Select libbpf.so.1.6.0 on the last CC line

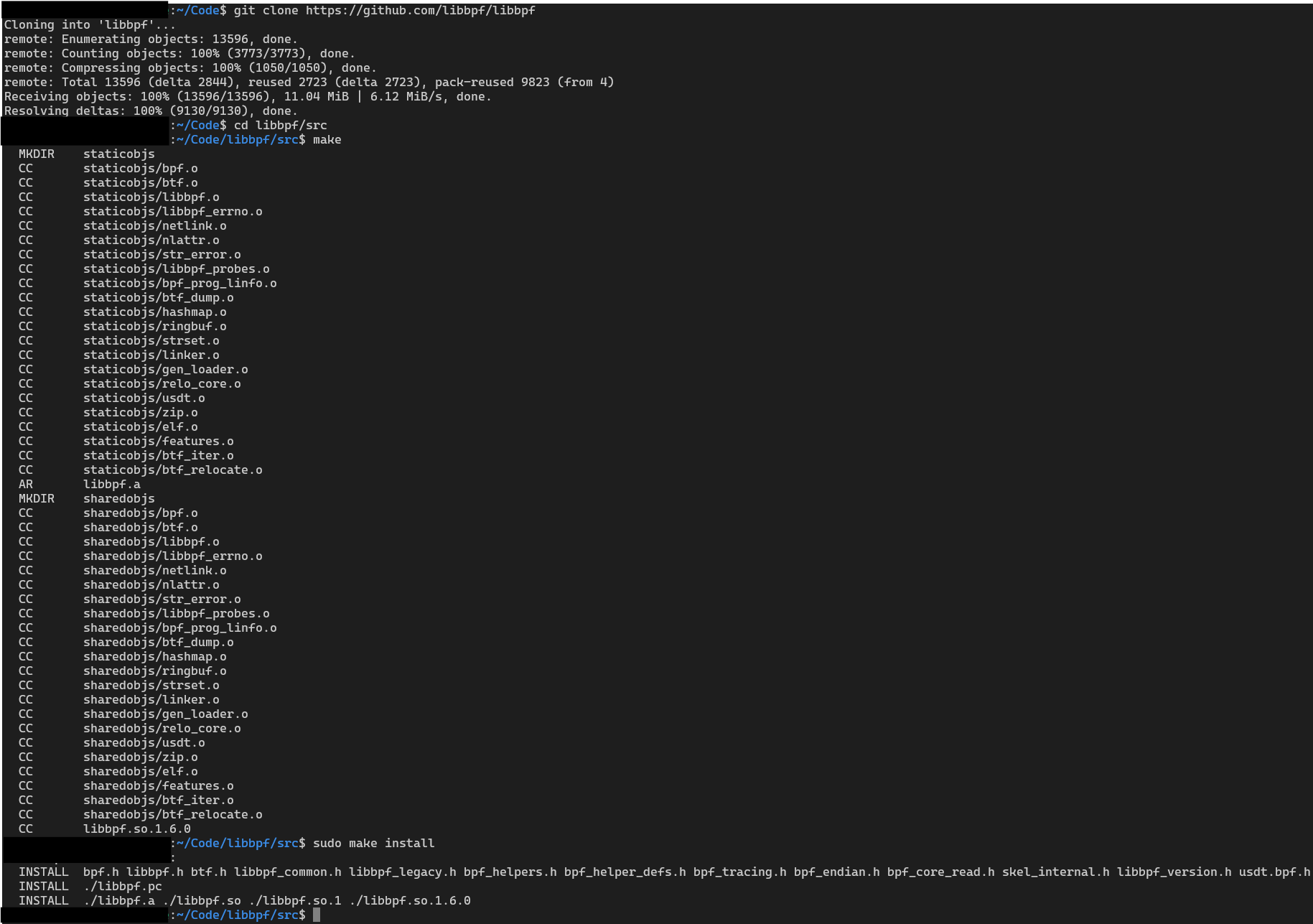[136, 829]
